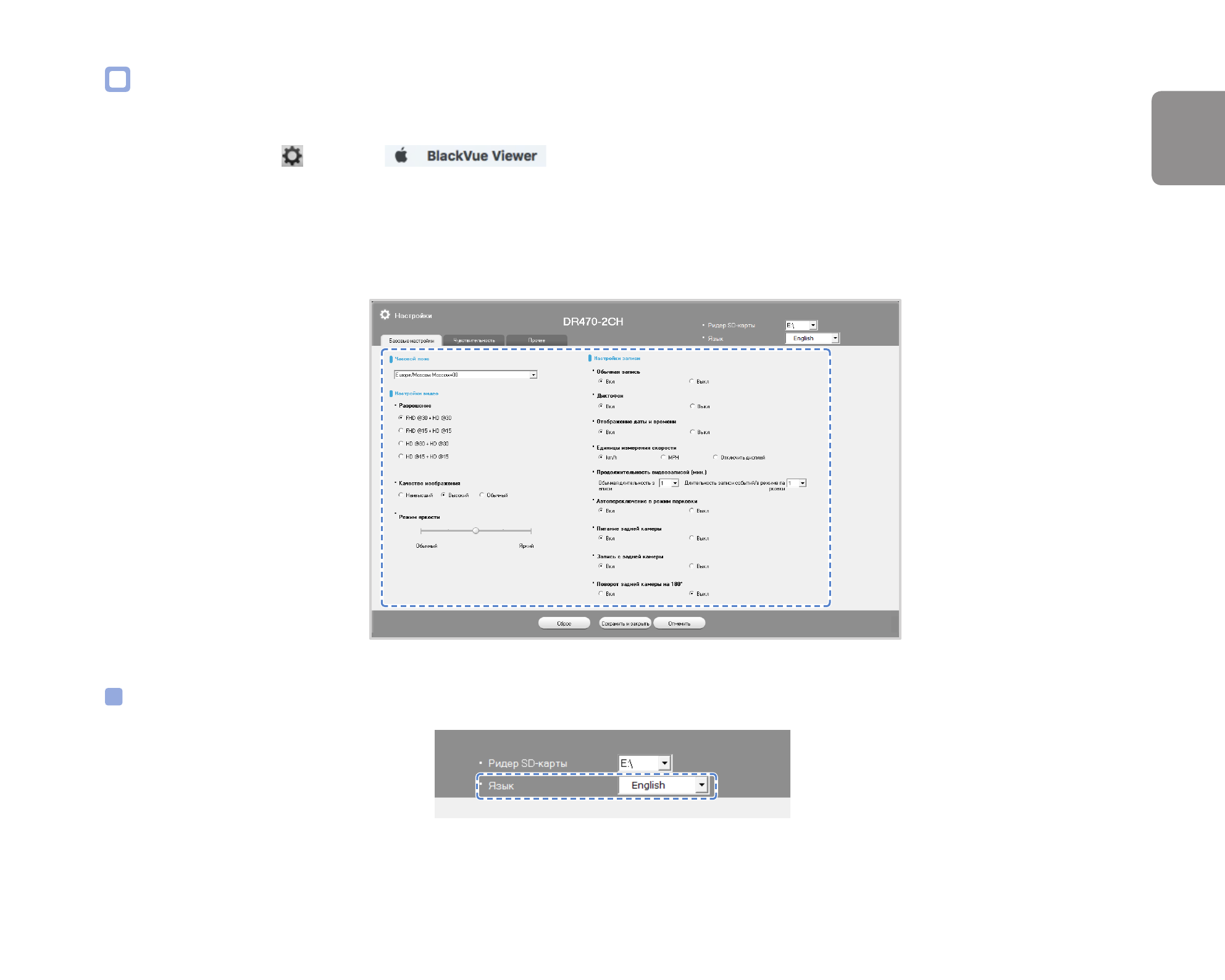1225x980 pixels.
Task: Open the English language dropdown in settings window
Action: [x=813, y=338]
